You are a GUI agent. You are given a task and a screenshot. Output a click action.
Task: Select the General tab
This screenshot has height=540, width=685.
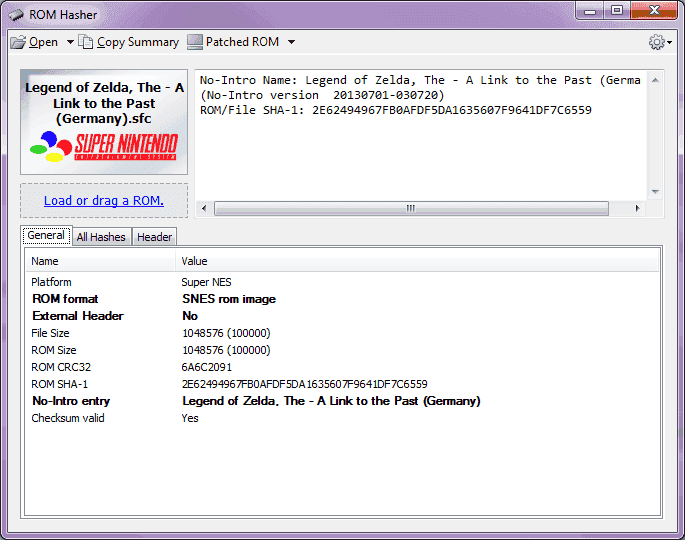(x=46, y=235)
